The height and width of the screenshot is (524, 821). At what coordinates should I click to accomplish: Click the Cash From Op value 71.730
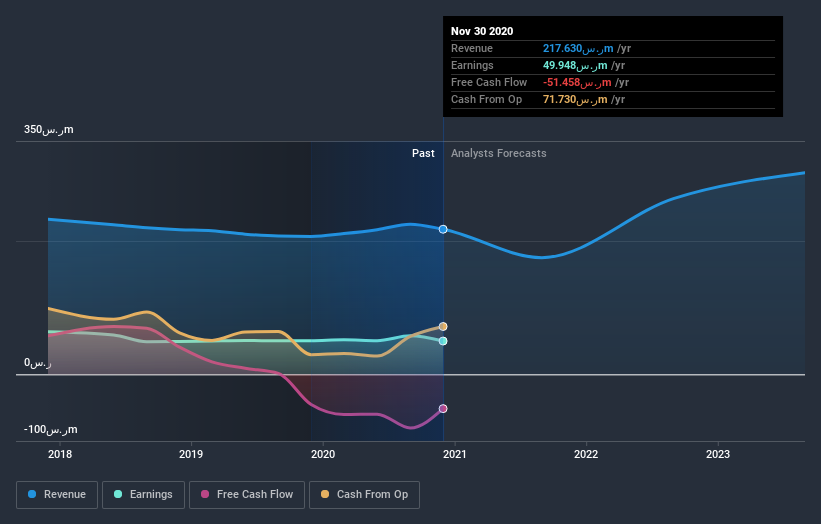[575, 99]
